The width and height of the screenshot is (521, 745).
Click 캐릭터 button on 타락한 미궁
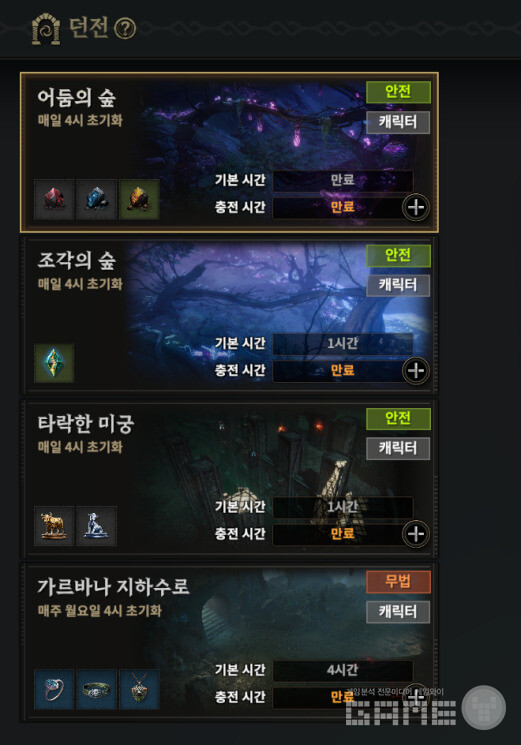398,448
